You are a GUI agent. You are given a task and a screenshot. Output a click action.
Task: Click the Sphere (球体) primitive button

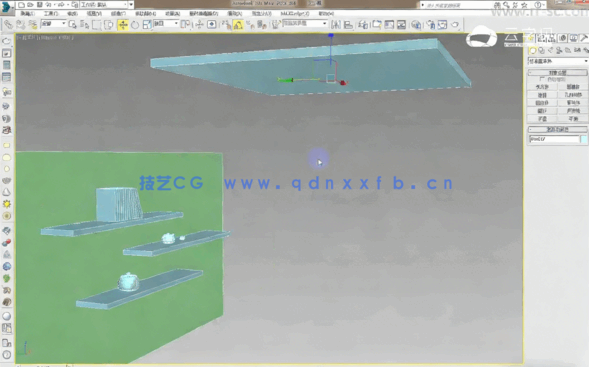pyautogui.click(x=542, y=95)
